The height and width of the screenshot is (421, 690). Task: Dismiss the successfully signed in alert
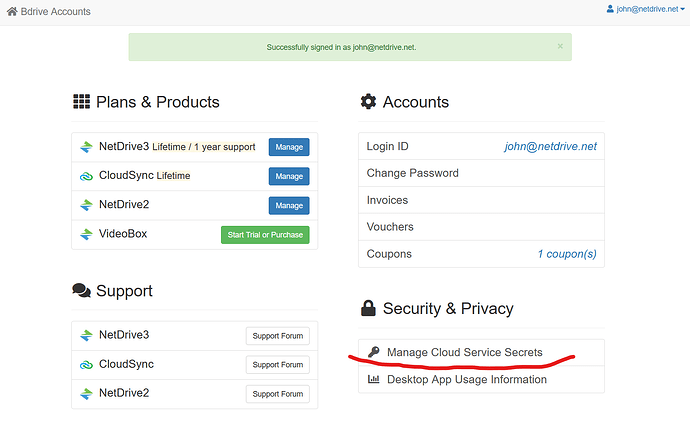(x=559, y=46)
